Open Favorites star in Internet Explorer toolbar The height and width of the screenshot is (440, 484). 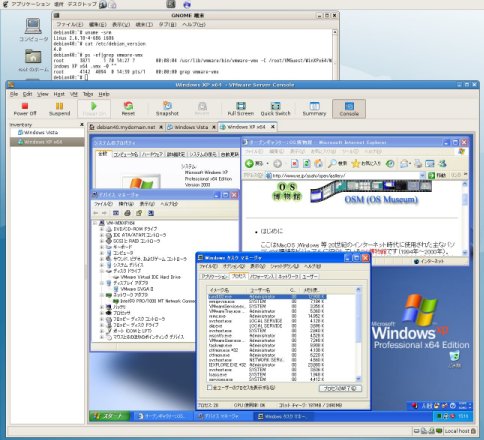coord(356,163)
